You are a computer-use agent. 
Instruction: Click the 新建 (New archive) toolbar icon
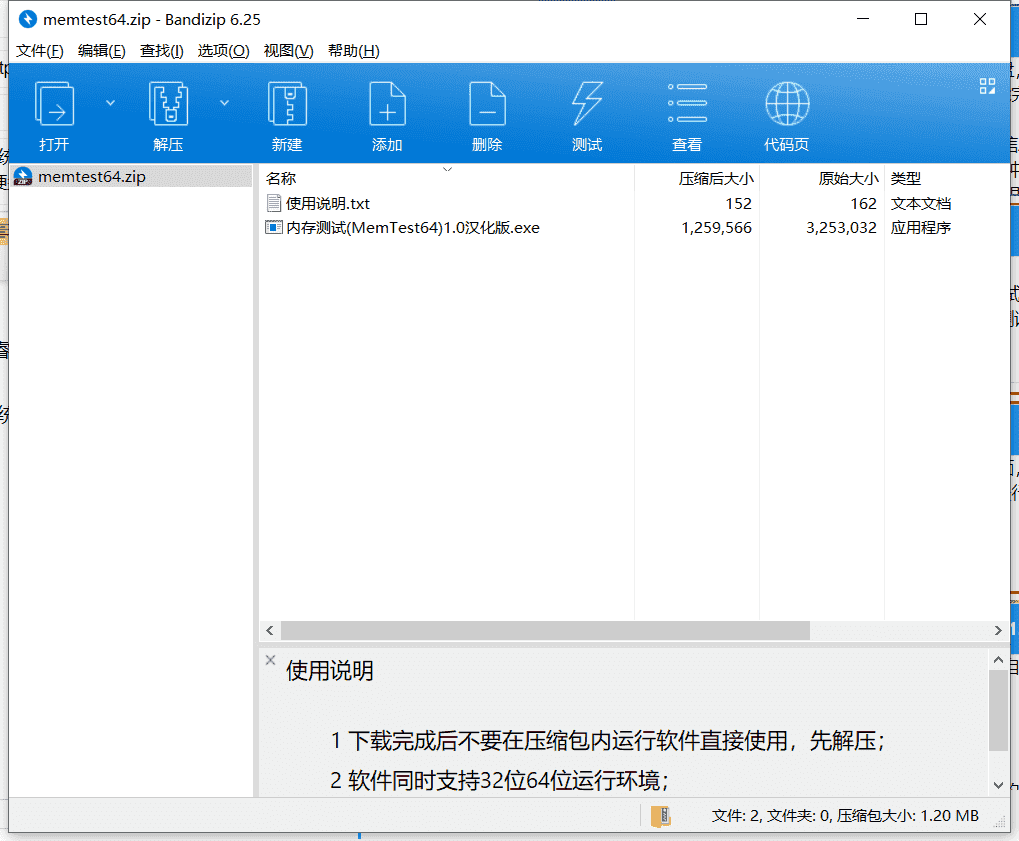(287, 104)
